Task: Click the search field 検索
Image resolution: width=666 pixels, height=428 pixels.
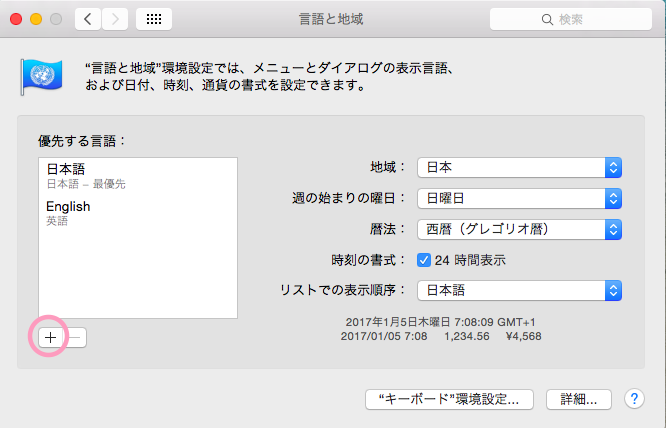Action: pyautogui.click(x=570, y=19)
